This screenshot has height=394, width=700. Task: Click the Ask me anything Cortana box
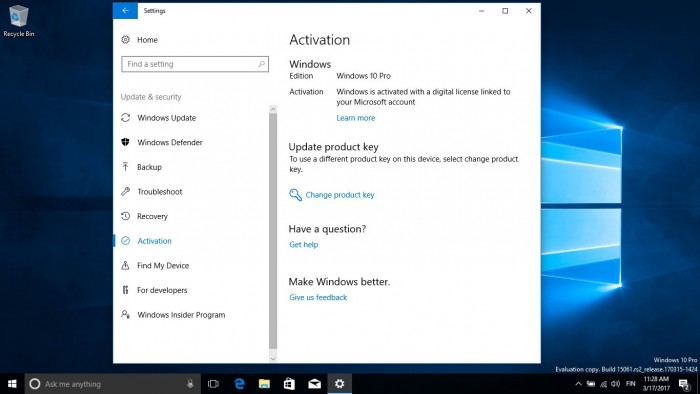tap(112, 384)
